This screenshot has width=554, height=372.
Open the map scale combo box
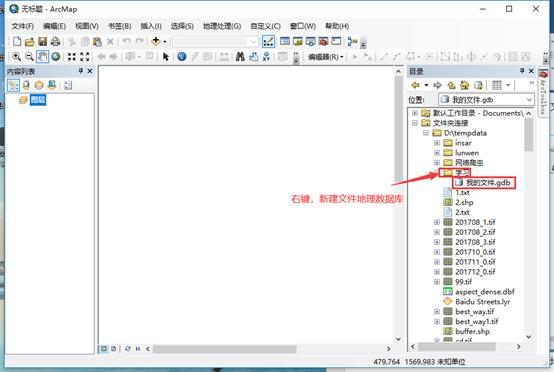click(215, 42)
